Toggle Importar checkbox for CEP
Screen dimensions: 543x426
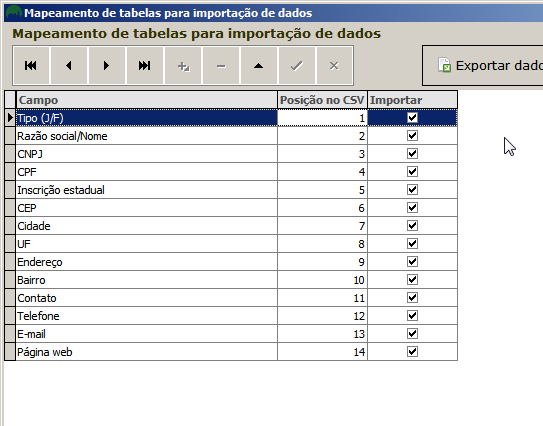coord(412,208)
